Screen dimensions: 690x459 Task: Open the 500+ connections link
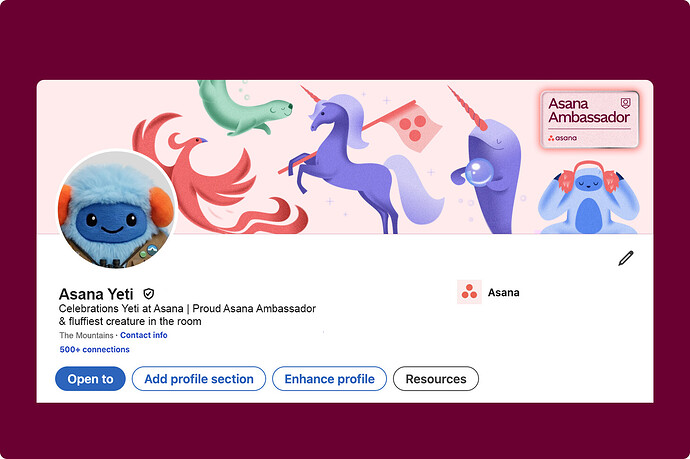pos(95,349)
